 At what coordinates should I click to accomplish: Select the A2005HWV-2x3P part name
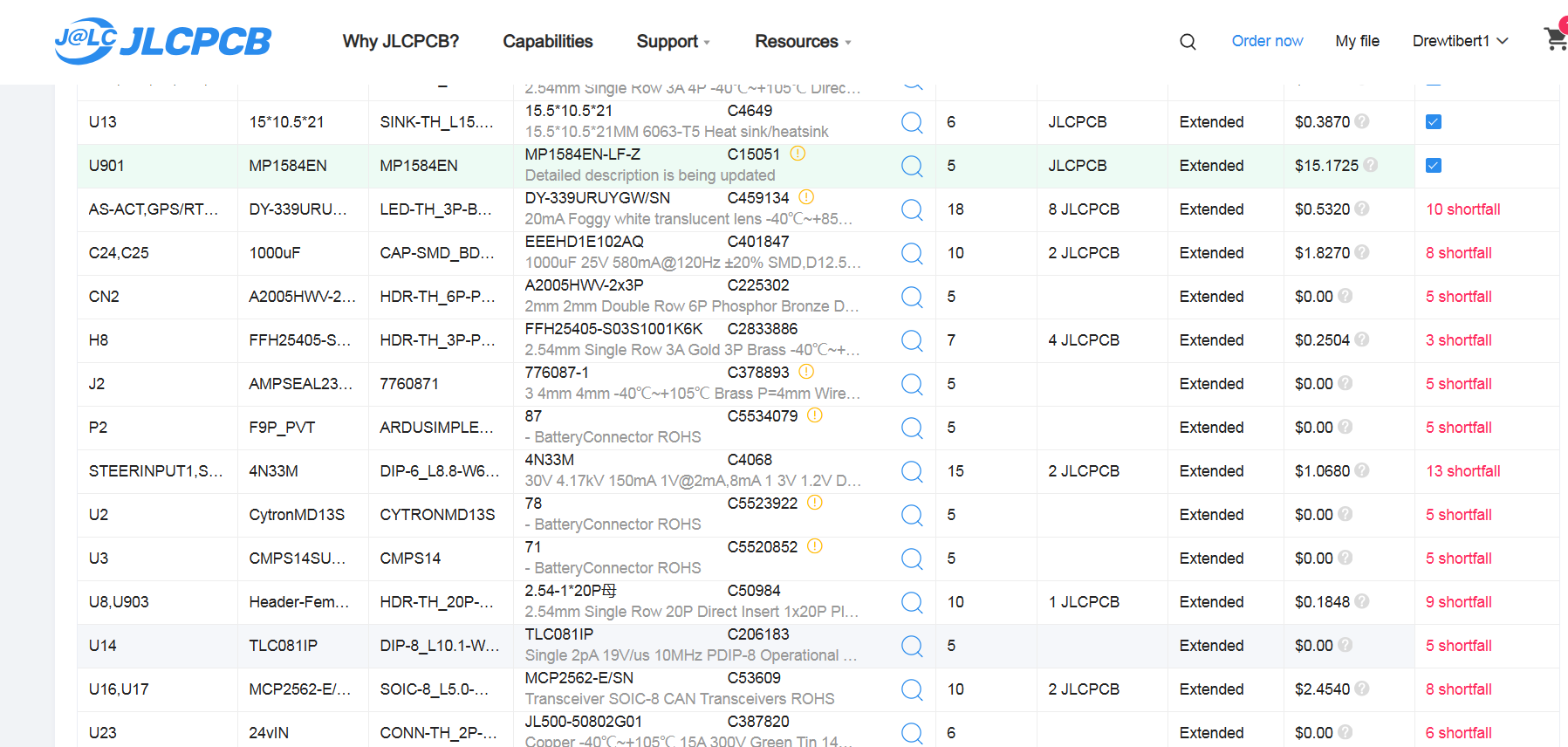[x=584, y=285]
